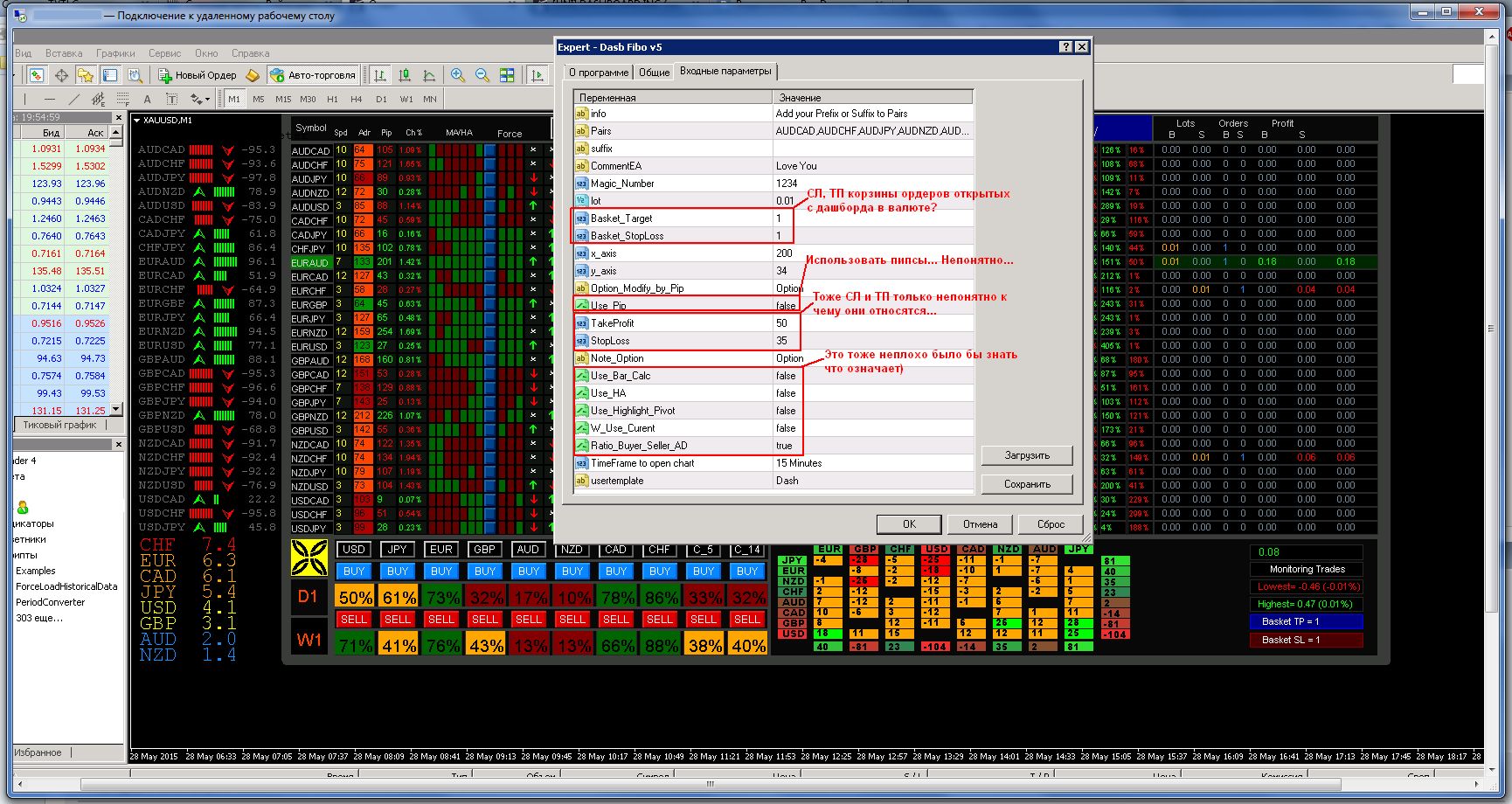Click the red SELL button under JPY
This screenshot has width=1512, height=804.
click(x=398, y=619)
